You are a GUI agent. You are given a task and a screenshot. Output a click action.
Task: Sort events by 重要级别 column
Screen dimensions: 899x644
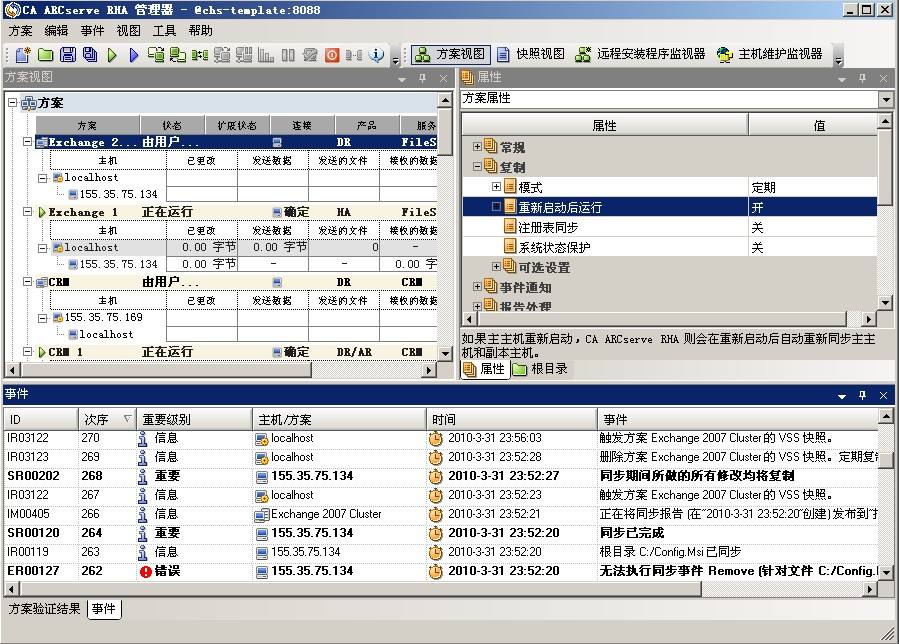(x=194, y=420)
